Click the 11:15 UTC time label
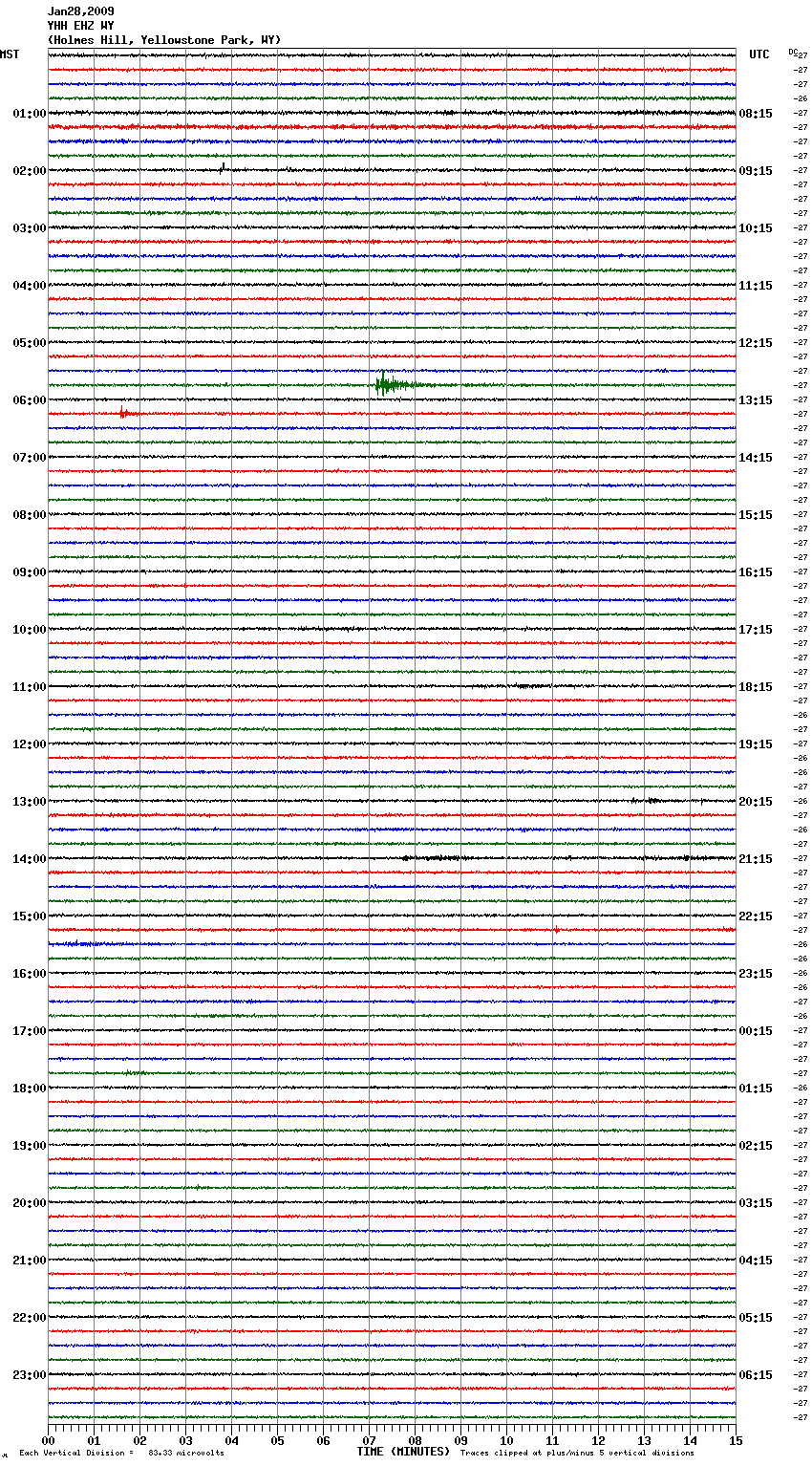812x1466 pixels. tap(756, 286)
